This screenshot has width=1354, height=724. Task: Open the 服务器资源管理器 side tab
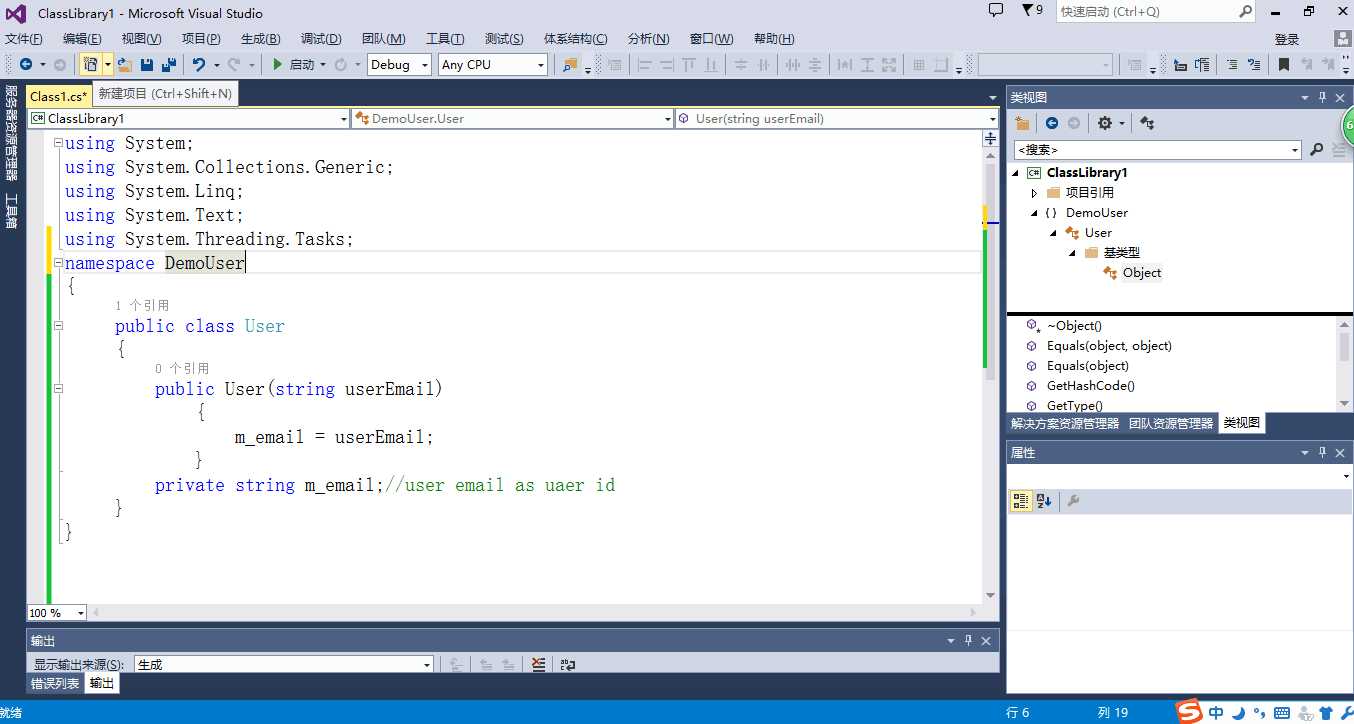point(11,133)
